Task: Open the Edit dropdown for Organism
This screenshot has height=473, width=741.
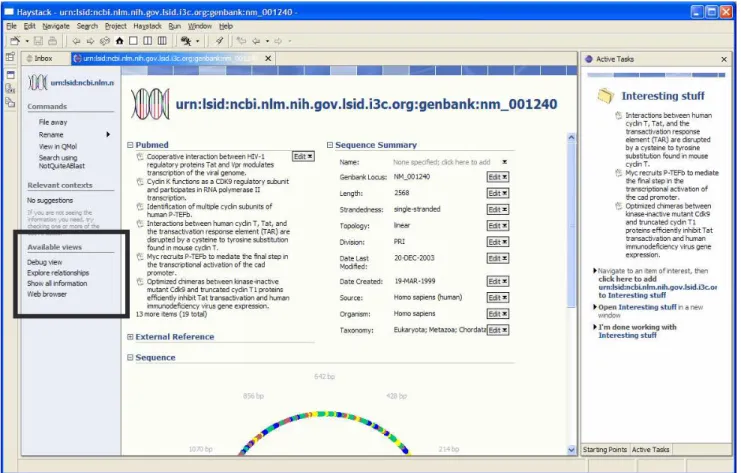Action: (x=498, y=314)
